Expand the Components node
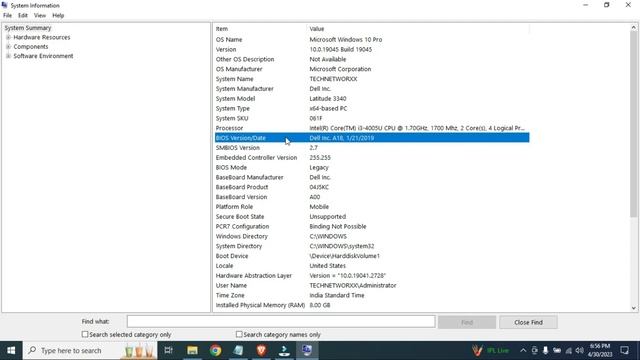 click(8, 47)
